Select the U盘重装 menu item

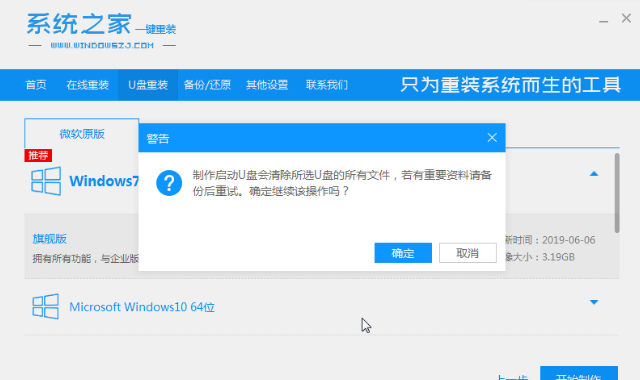148,85
